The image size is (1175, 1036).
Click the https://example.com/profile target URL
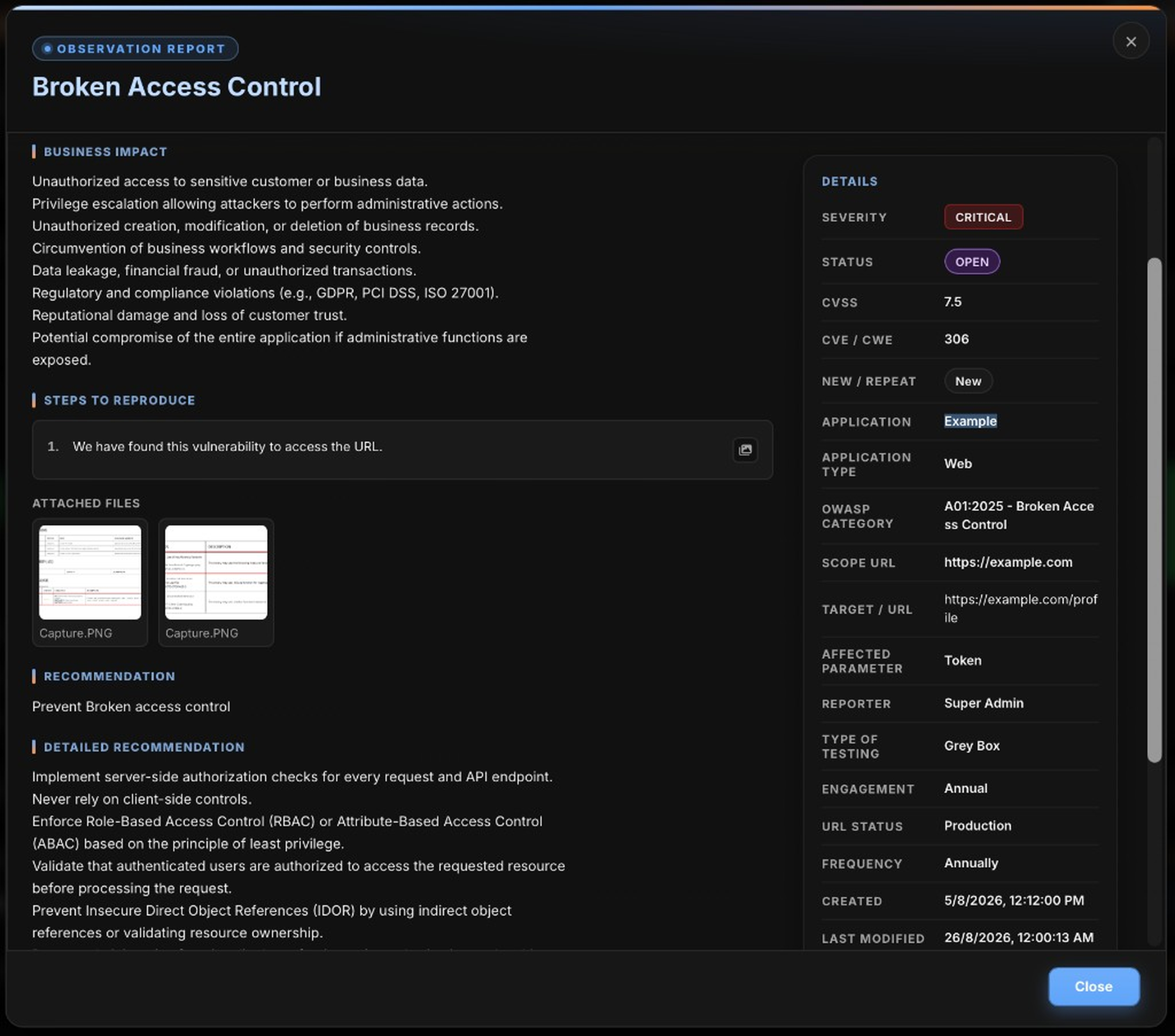[1020, 608]
